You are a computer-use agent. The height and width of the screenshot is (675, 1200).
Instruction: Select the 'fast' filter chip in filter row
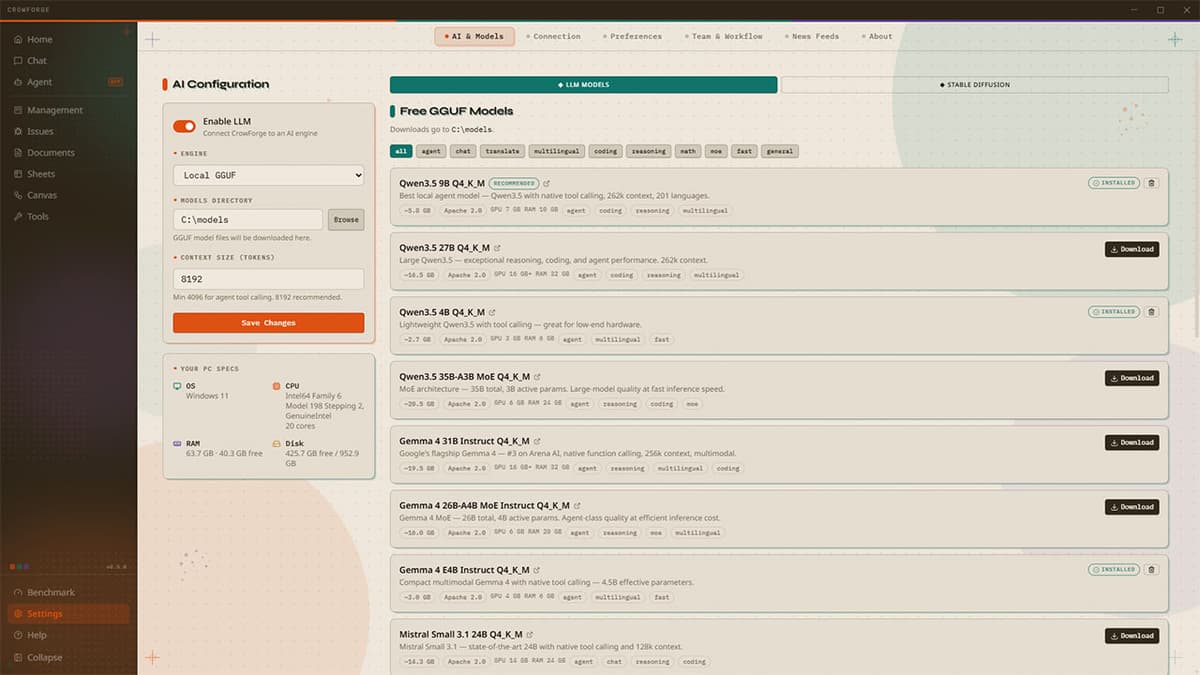[744, 151]
